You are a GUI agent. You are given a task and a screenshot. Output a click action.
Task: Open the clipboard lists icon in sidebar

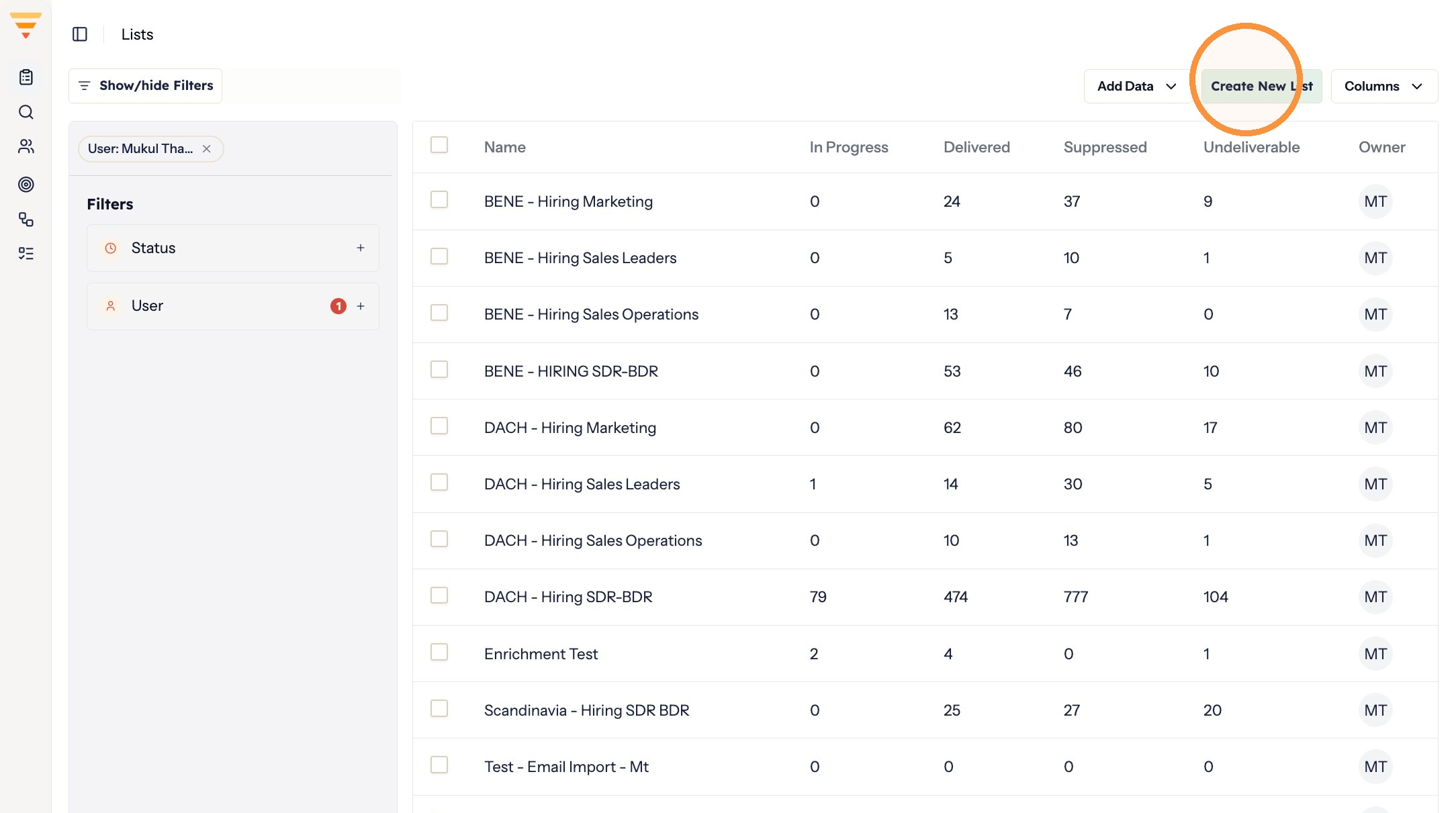(x=26, y=77)
